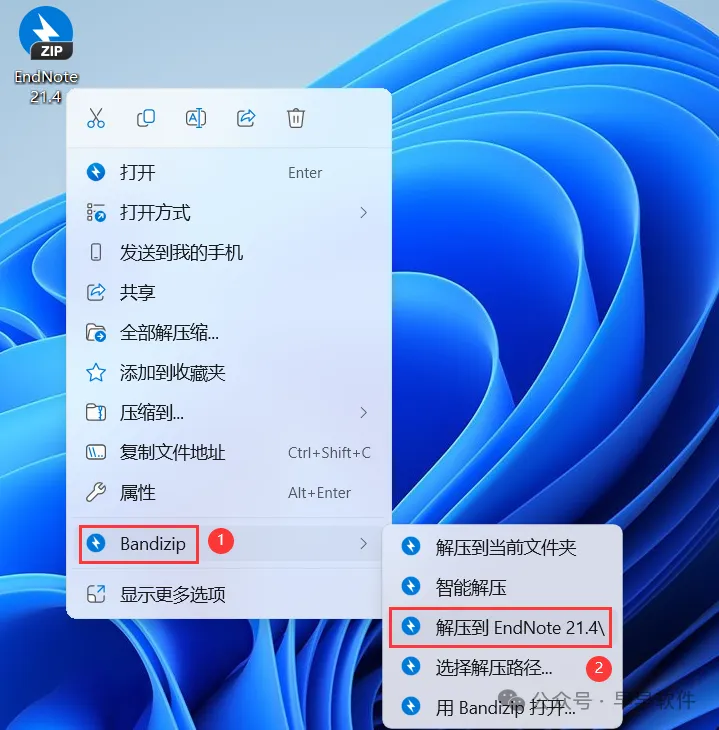The height and width of the screenshot is (730, 719).
Task: Expand the 压缩到... submenu chevron
Action: [x=364, y=412]
